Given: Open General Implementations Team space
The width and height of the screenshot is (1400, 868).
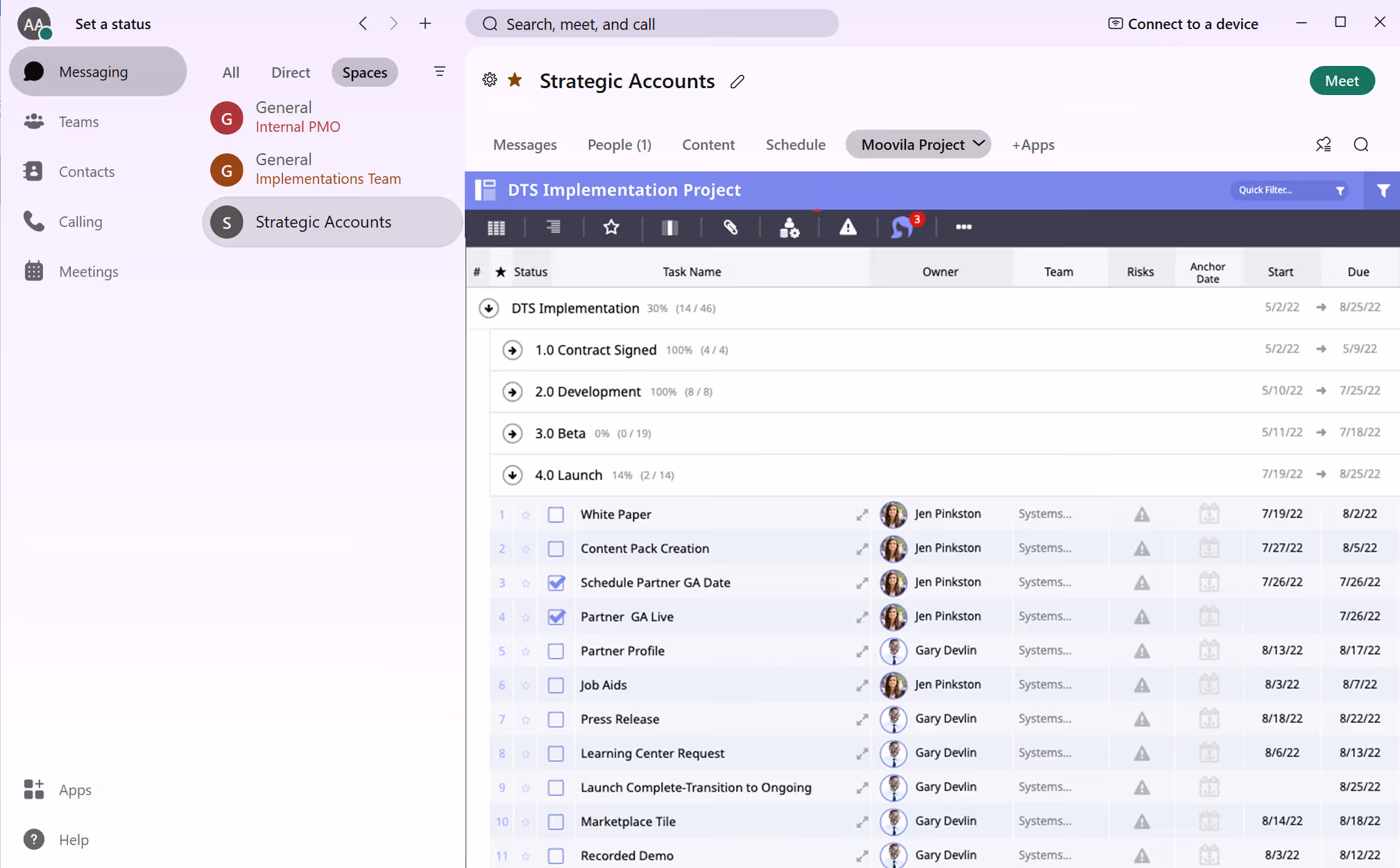Looking at the screenshot, I should pos(332,169).
